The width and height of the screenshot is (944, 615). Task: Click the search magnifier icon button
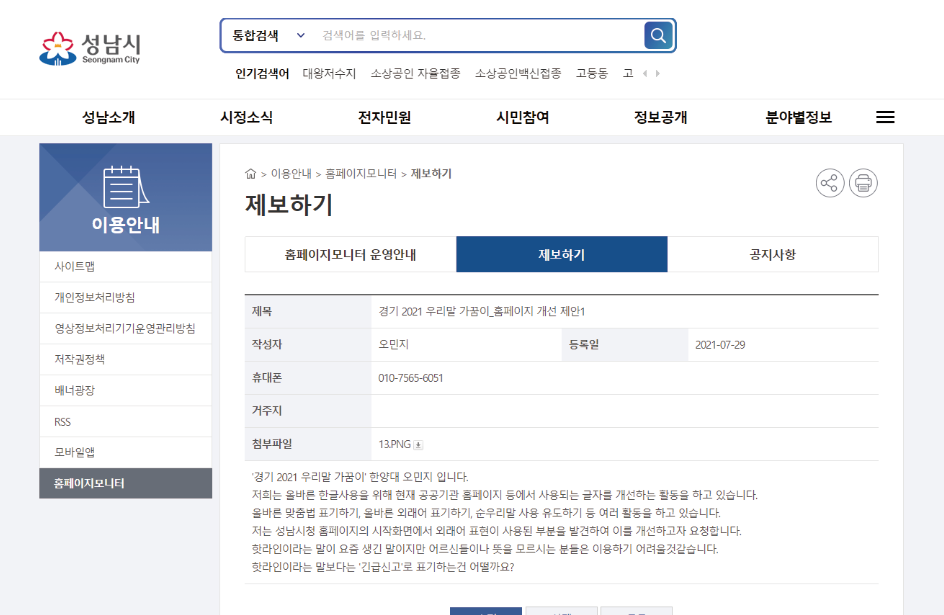point(658,36)
